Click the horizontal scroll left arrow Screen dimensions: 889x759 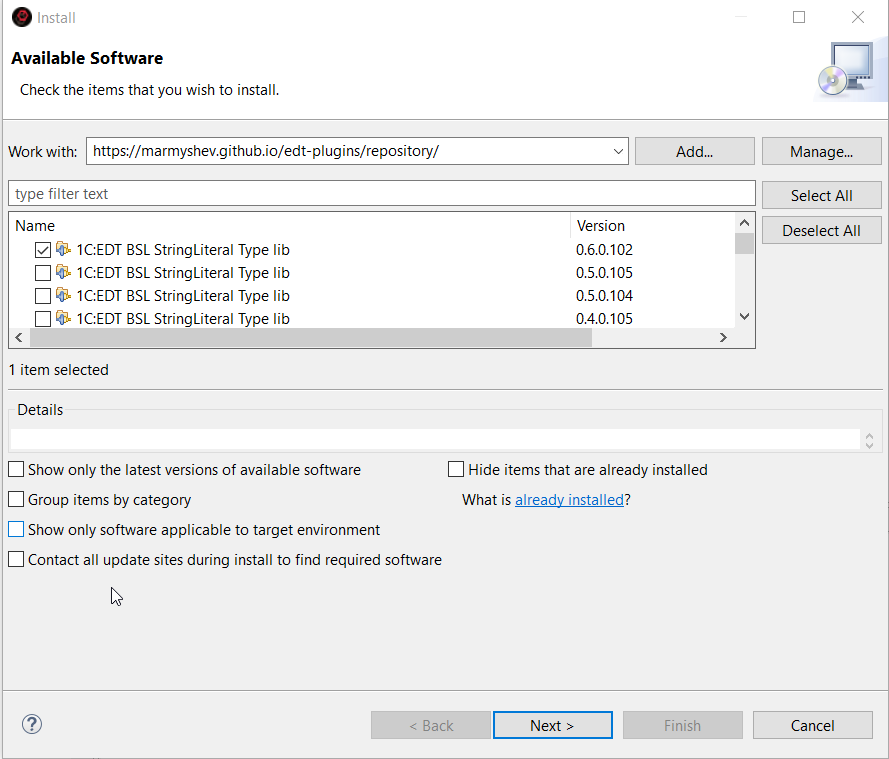coord(19,337)
